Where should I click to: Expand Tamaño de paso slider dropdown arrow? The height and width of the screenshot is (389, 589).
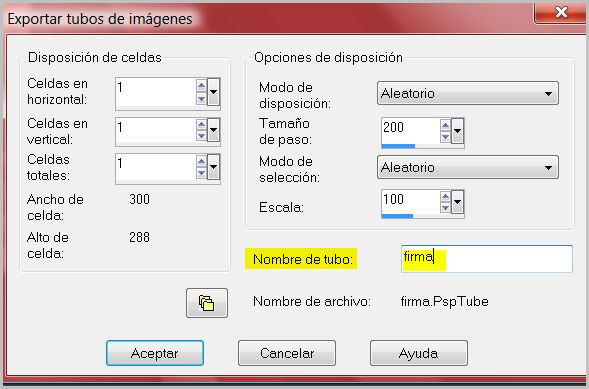(457, 131)
